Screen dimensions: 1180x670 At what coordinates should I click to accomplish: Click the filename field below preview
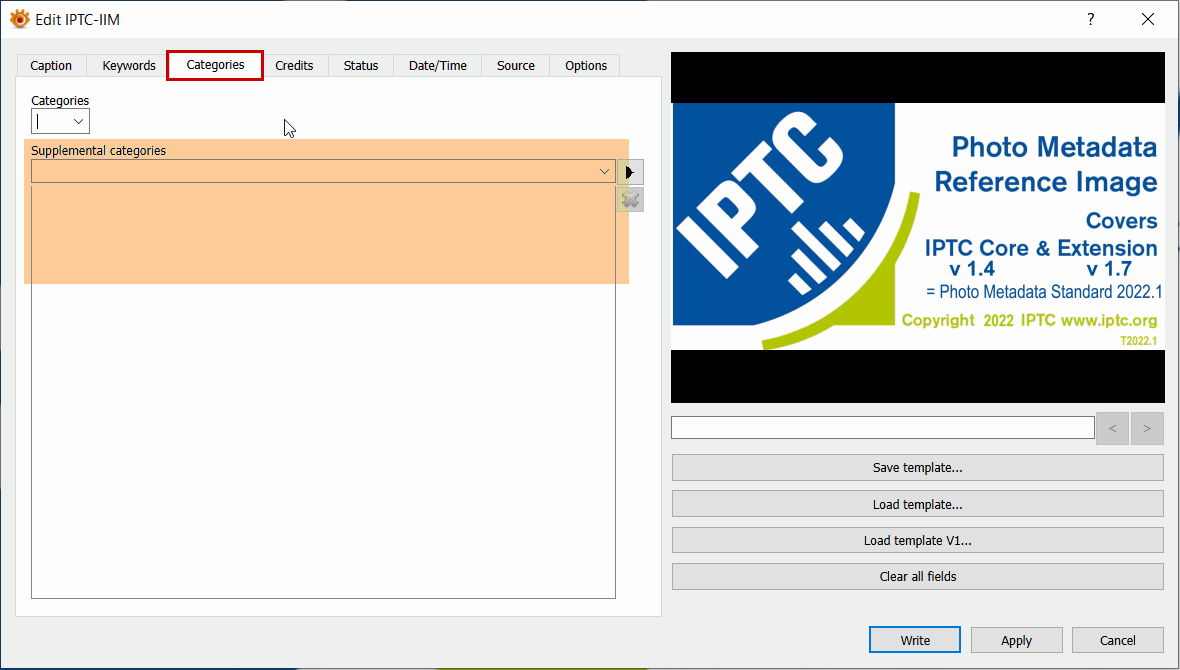(x=883, y=428)
